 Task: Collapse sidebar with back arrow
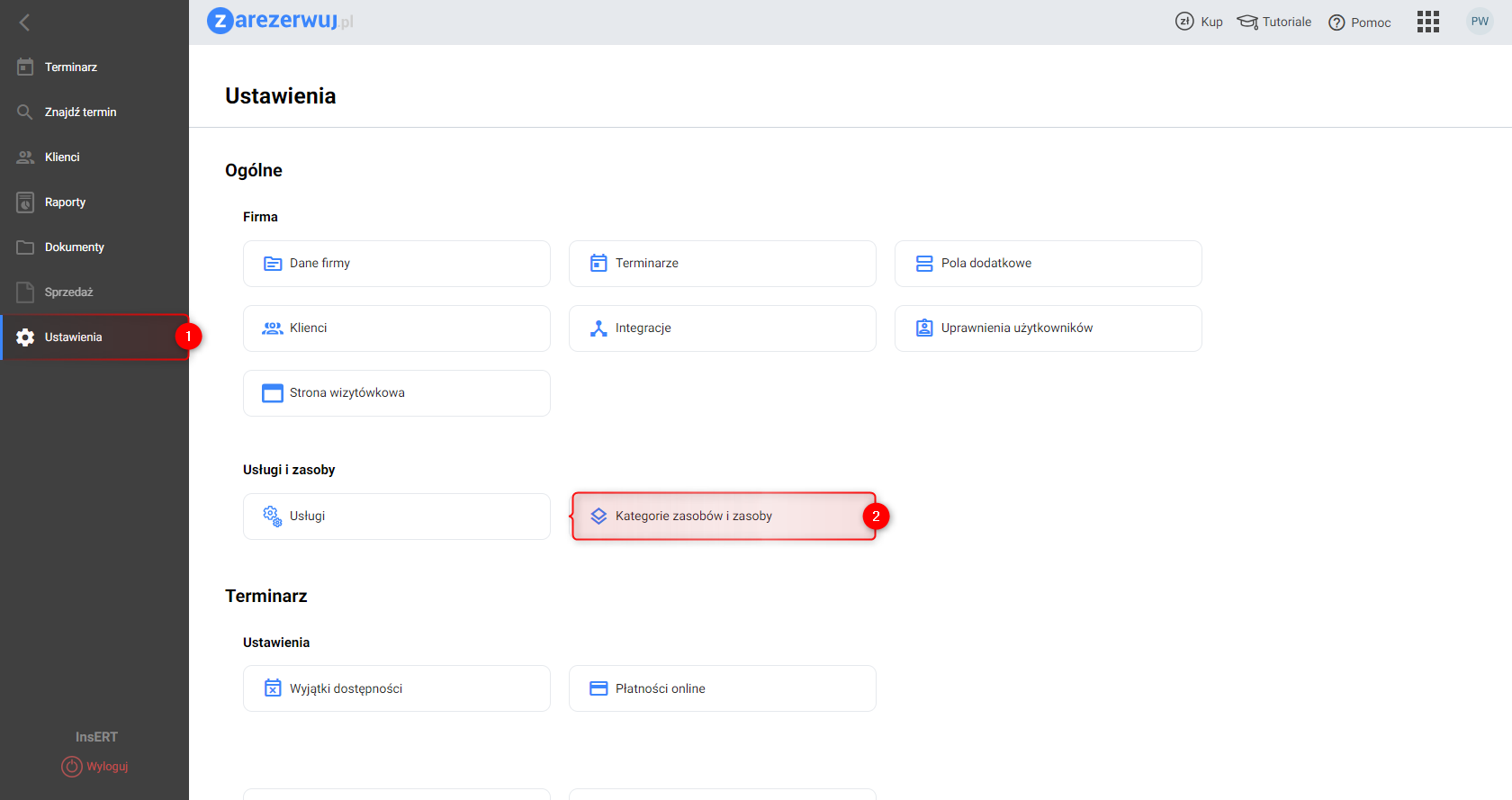pos(25,22)
